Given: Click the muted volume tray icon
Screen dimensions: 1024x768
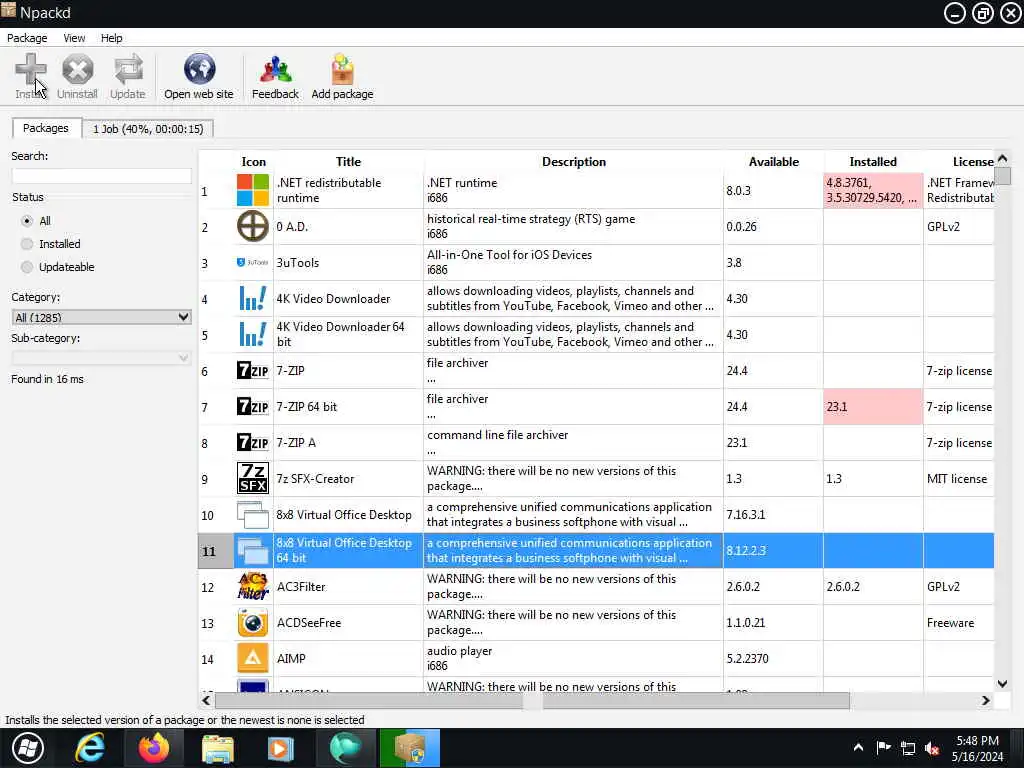Looking at the screenshot, I should coord(933,748).
